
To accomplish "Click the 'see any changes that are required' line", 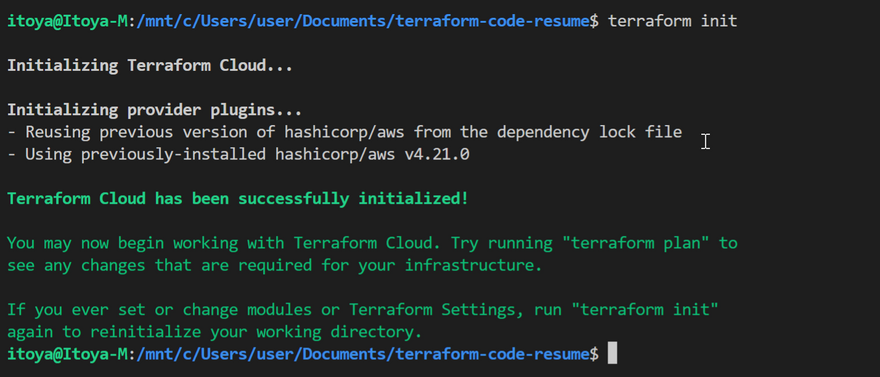I will [x=274, y=265].
